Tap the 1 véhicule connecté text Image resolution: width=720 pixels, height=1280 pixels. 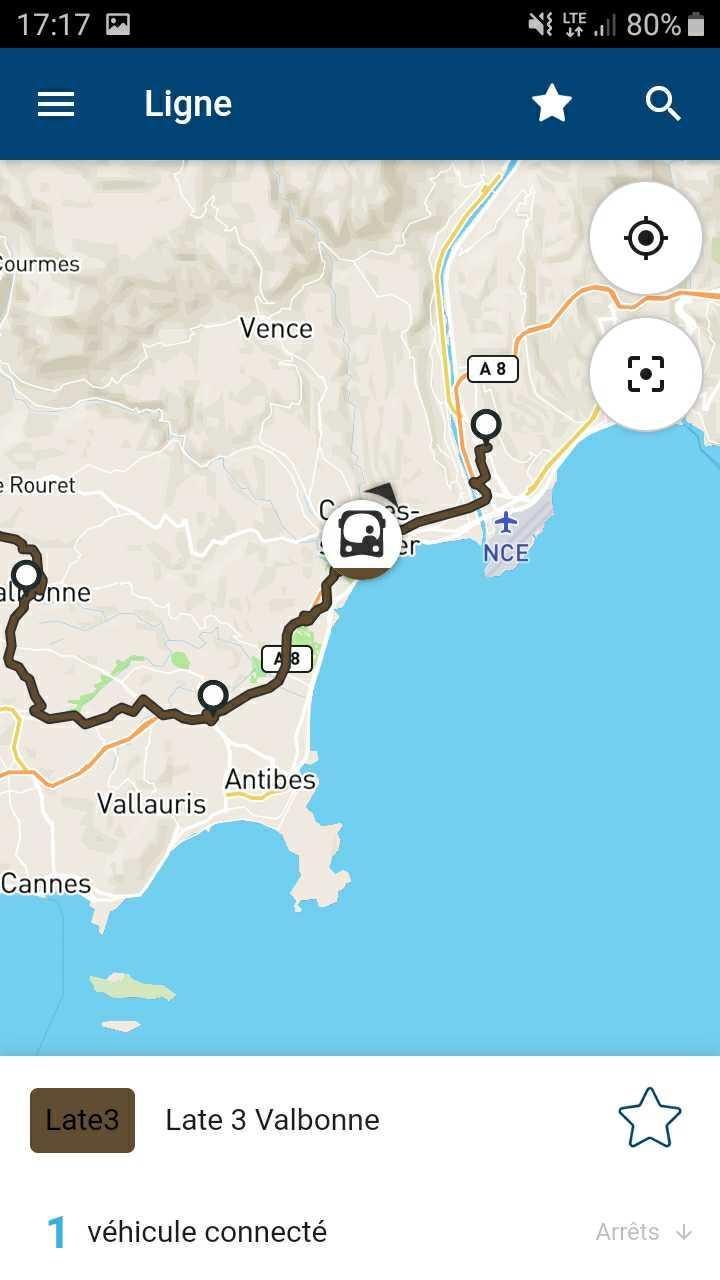tap(187, 1232)
